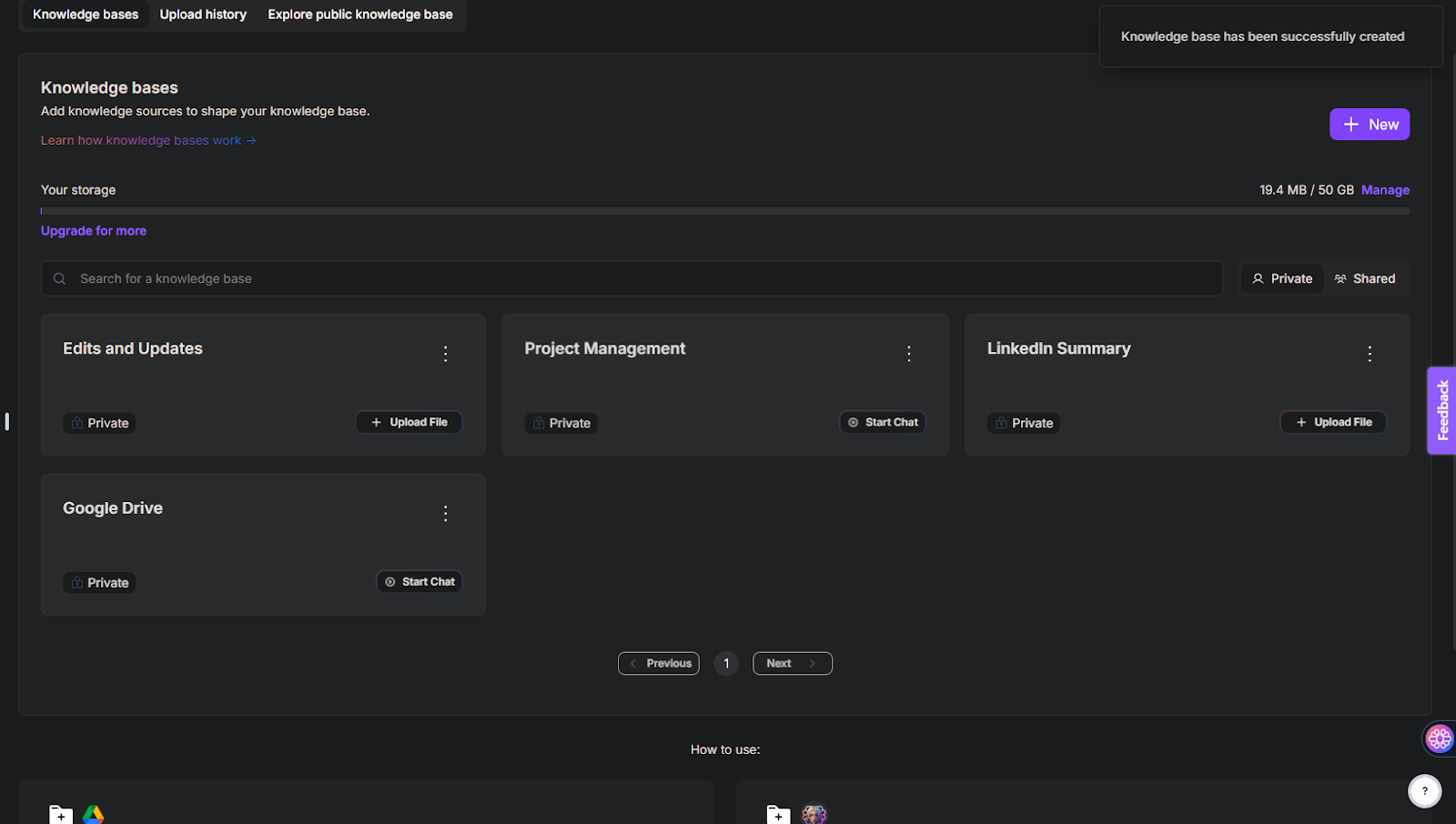
Task: Click the 19.4 MB / 50 GB storage text
Action: [x=1307, y=190]
